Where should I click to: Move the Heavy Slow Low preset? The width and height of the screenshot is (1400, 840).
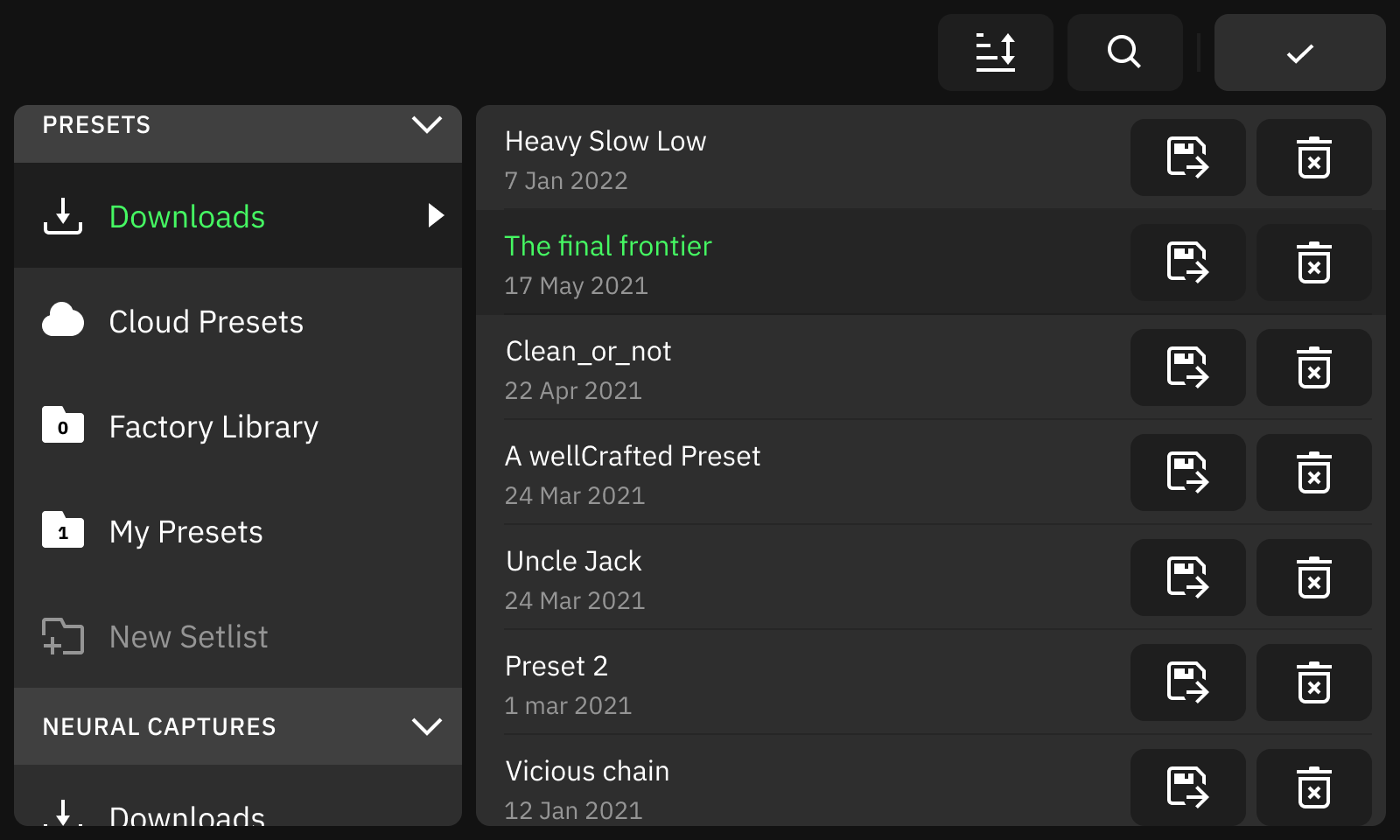click(x=1187, y=157)
